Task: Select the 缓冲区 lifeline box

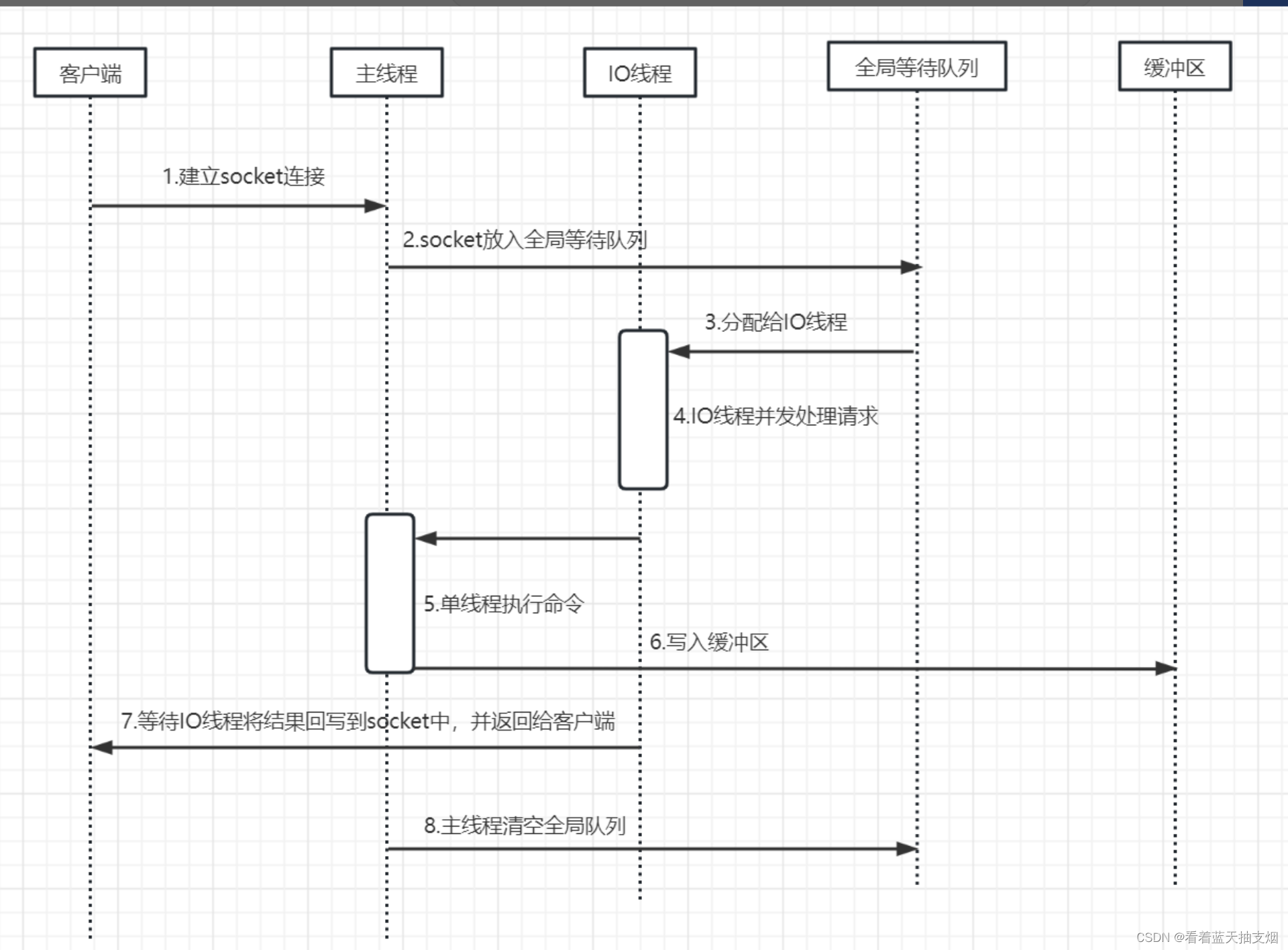Action: tap(1174, 66)
